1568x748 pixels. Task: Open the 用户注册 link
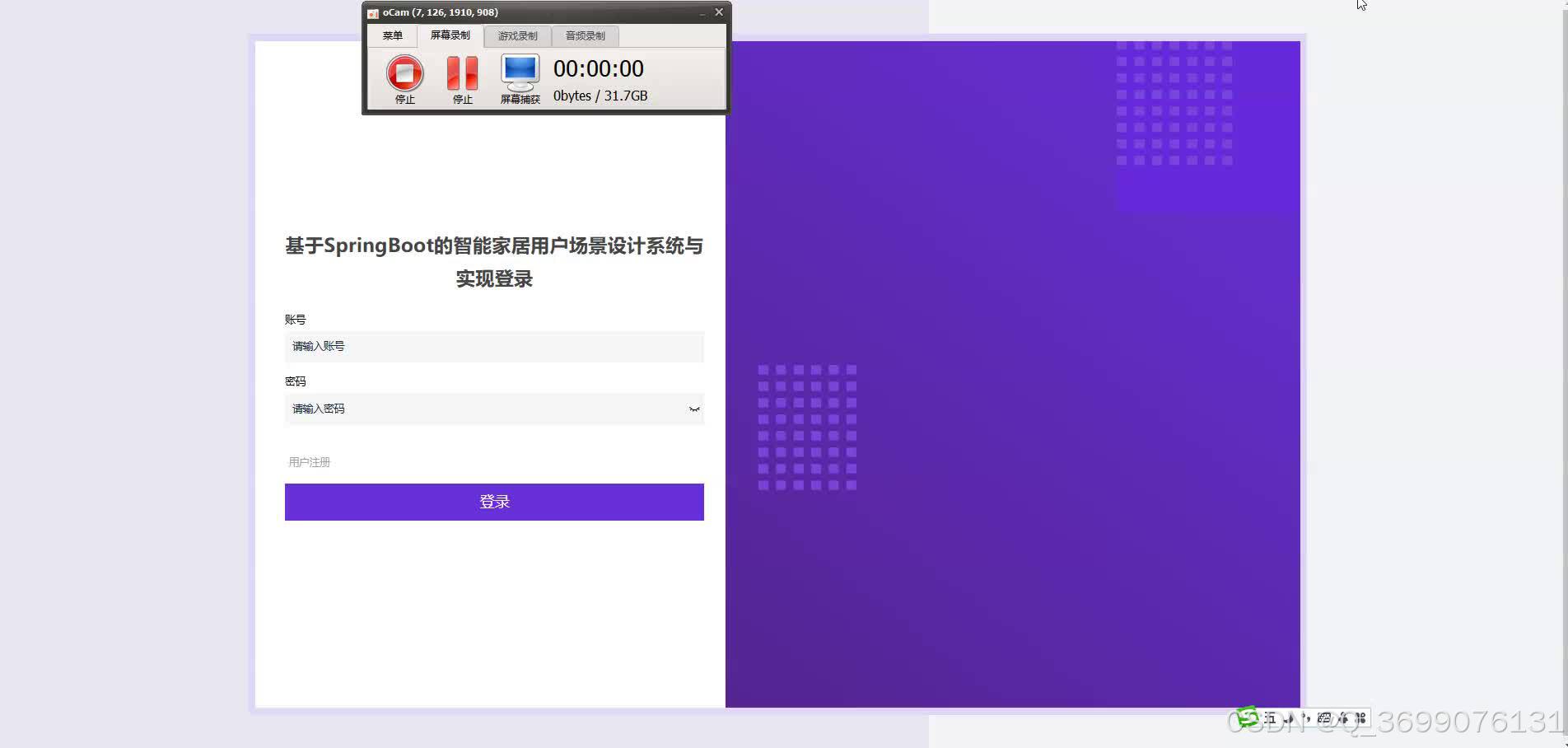(x=310, y=462)
